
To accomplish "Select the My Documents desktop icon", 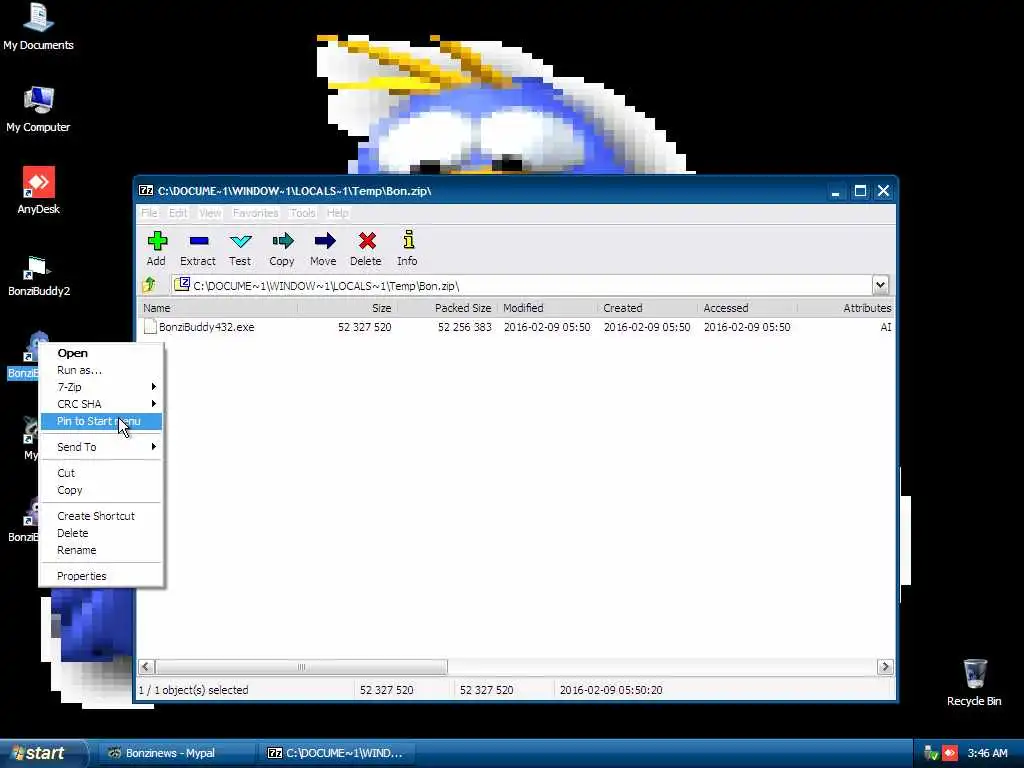I will click(38, 27).
